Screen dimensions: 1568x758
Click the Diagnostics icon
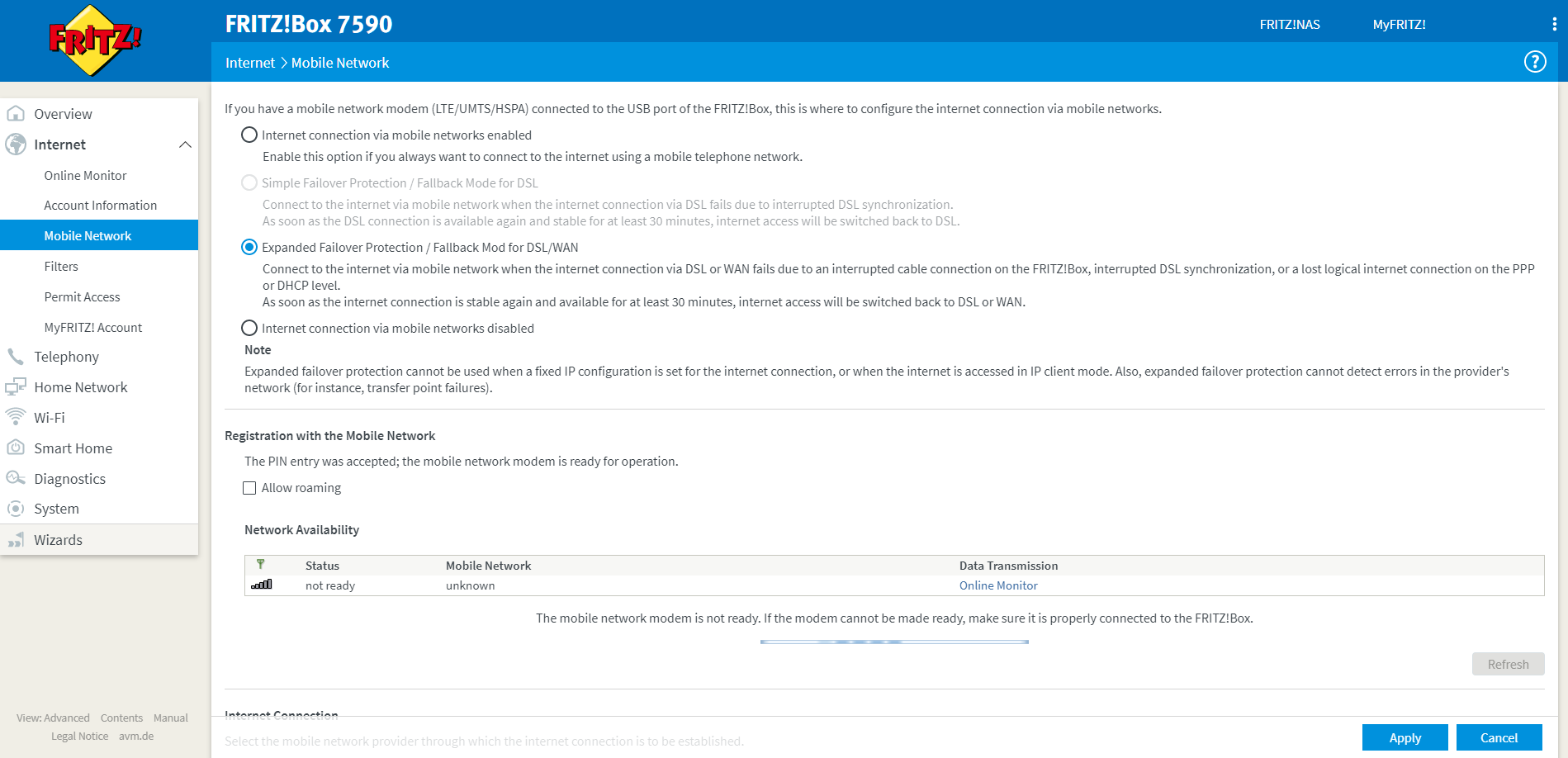tap(16, 479)
